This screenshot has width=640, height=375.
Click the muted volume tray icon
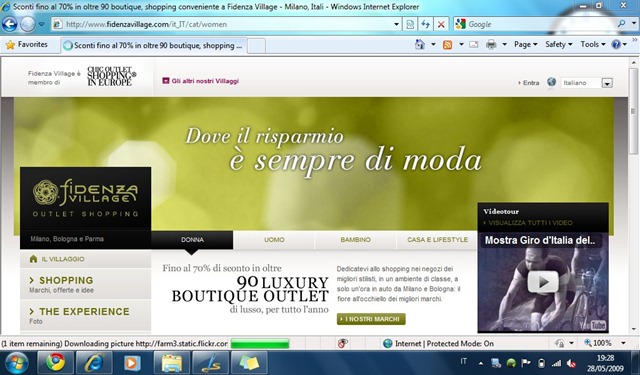point(572,363)
